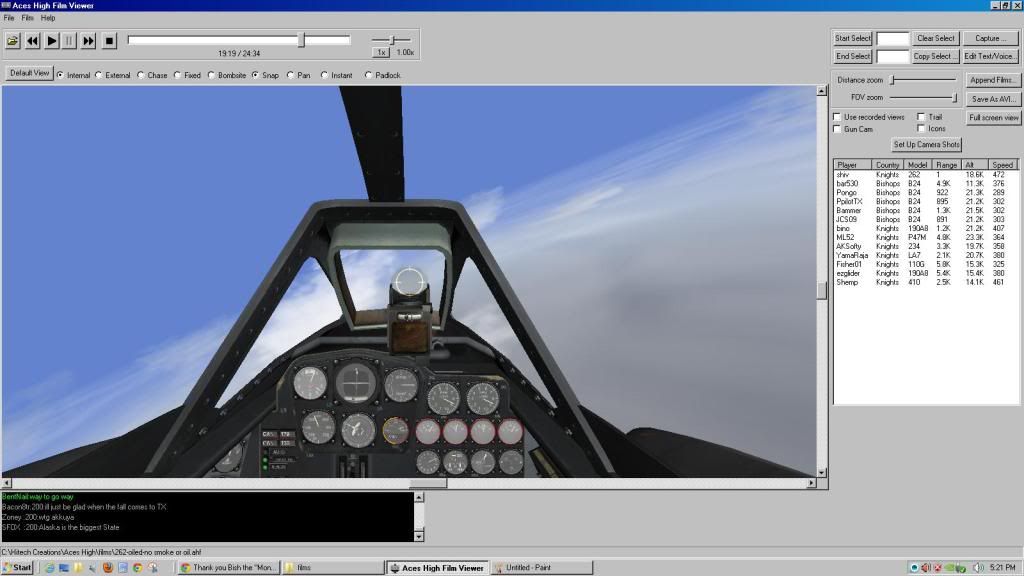Select the External view radio button
Screen dimensions: 1024x576
99,75
